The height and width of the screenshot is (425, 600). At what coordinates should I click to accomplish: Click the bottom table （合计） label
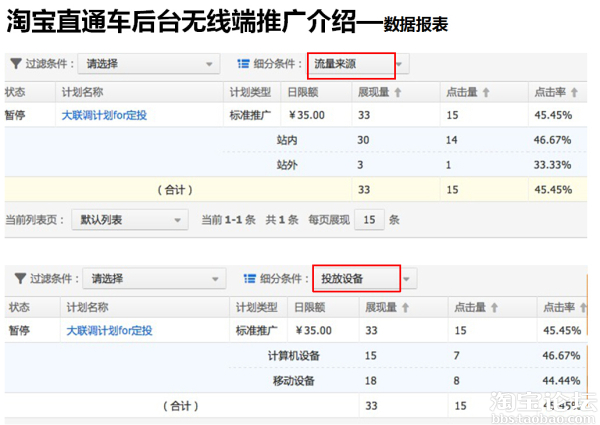[181, 405]
